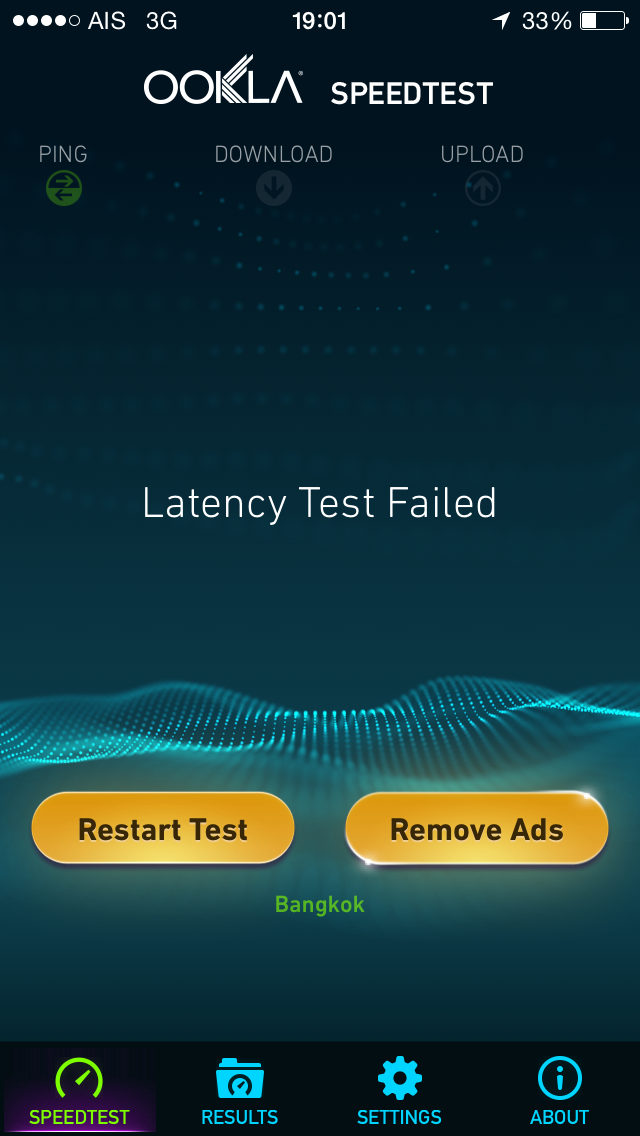The height and width of the screenshot is (1136, 640).
Task: Select the Bangkok server link
Action: point(320,904)
